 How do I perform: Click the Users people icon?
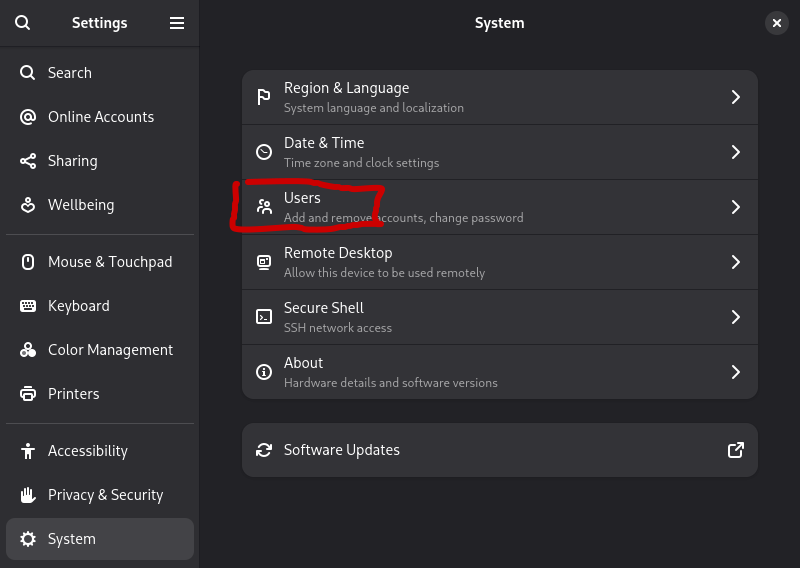tap(264, 207)
